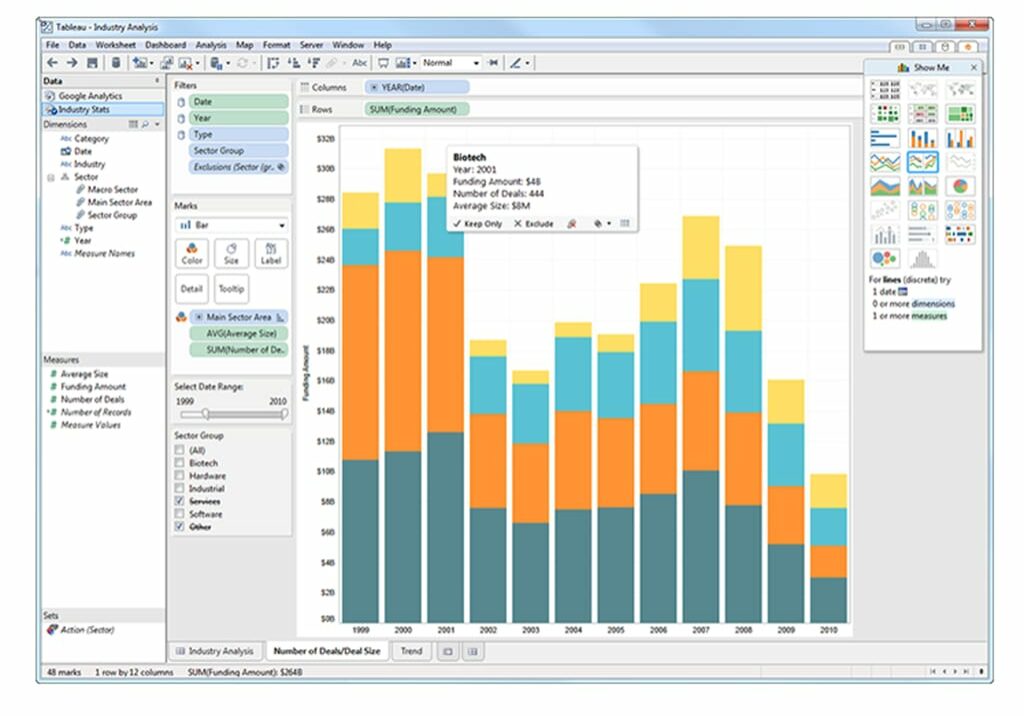
Task: Check the Biotech sector group checkbox
Action: [x=179, y=464]
